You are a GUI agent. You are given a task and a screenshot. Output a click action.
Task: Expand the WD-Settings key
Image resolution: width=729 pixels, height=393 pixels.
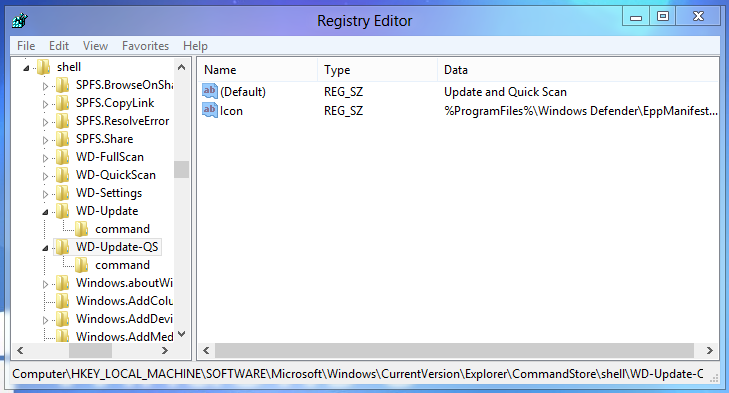point(45,194)
